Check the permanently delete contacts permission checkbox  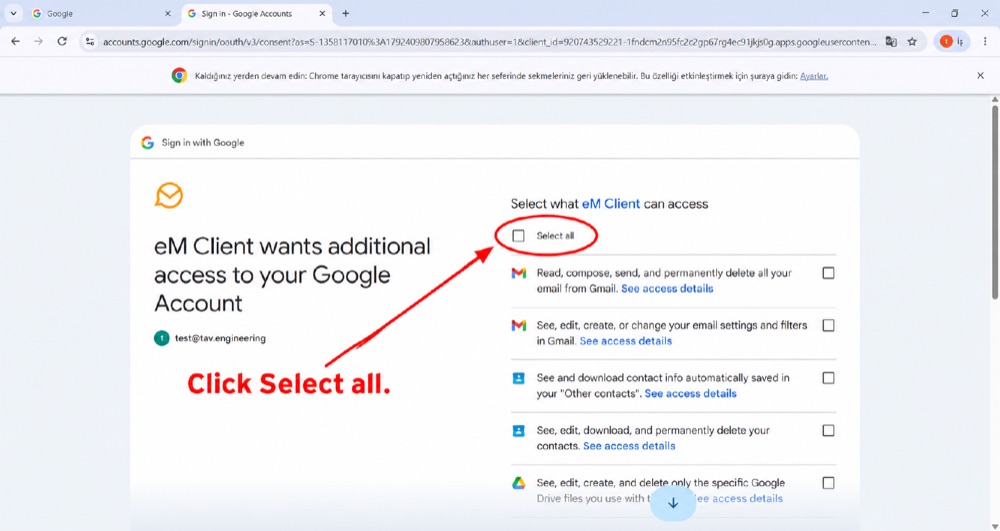point(828,430)
